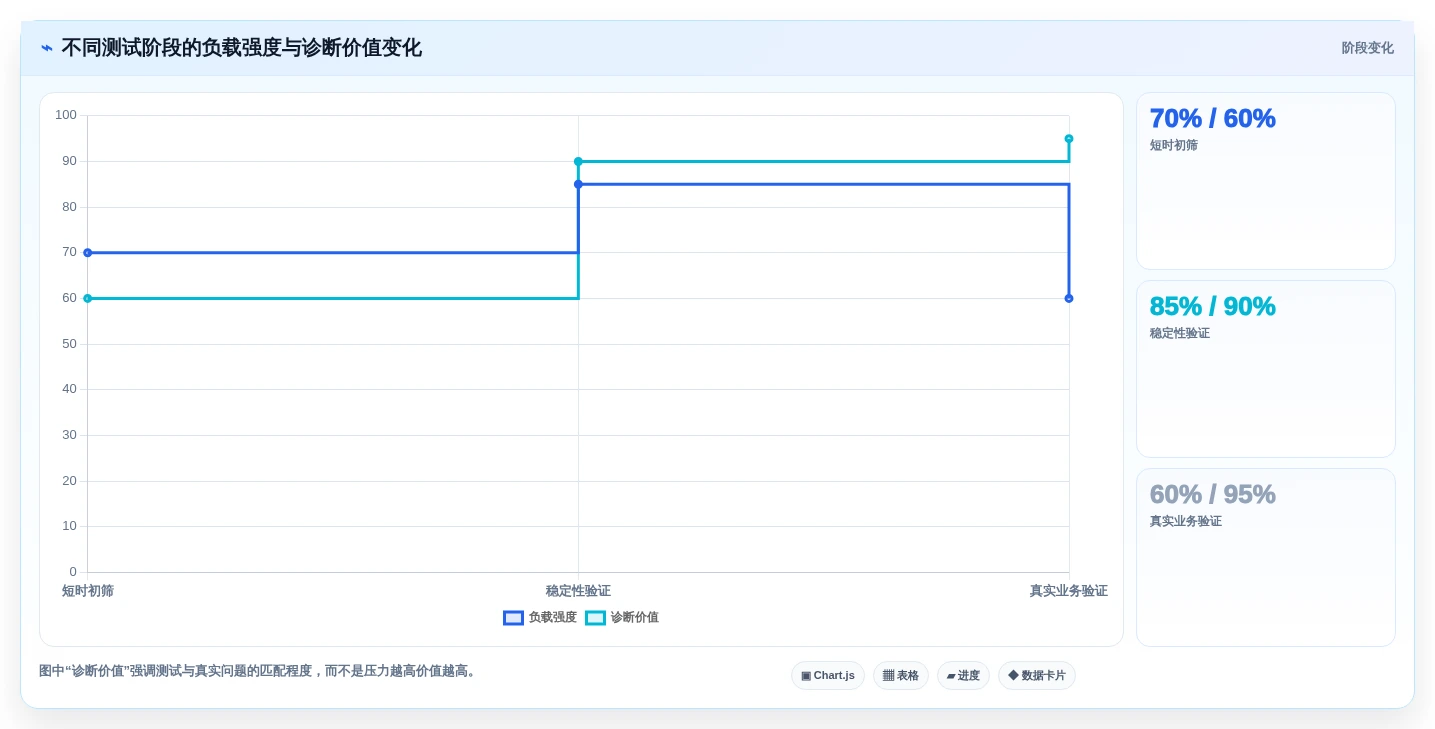This screenshot has height=729, width=1435.
Task: Open the 60% / 95% 真实业务验证 card
Action: click(x=1266, y=557)
